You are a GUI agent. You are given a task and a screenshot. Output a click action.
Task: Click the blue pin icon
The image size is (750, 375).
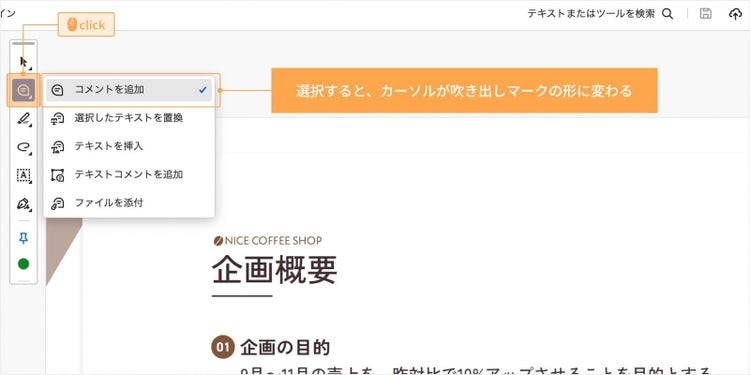coord(23,238)
